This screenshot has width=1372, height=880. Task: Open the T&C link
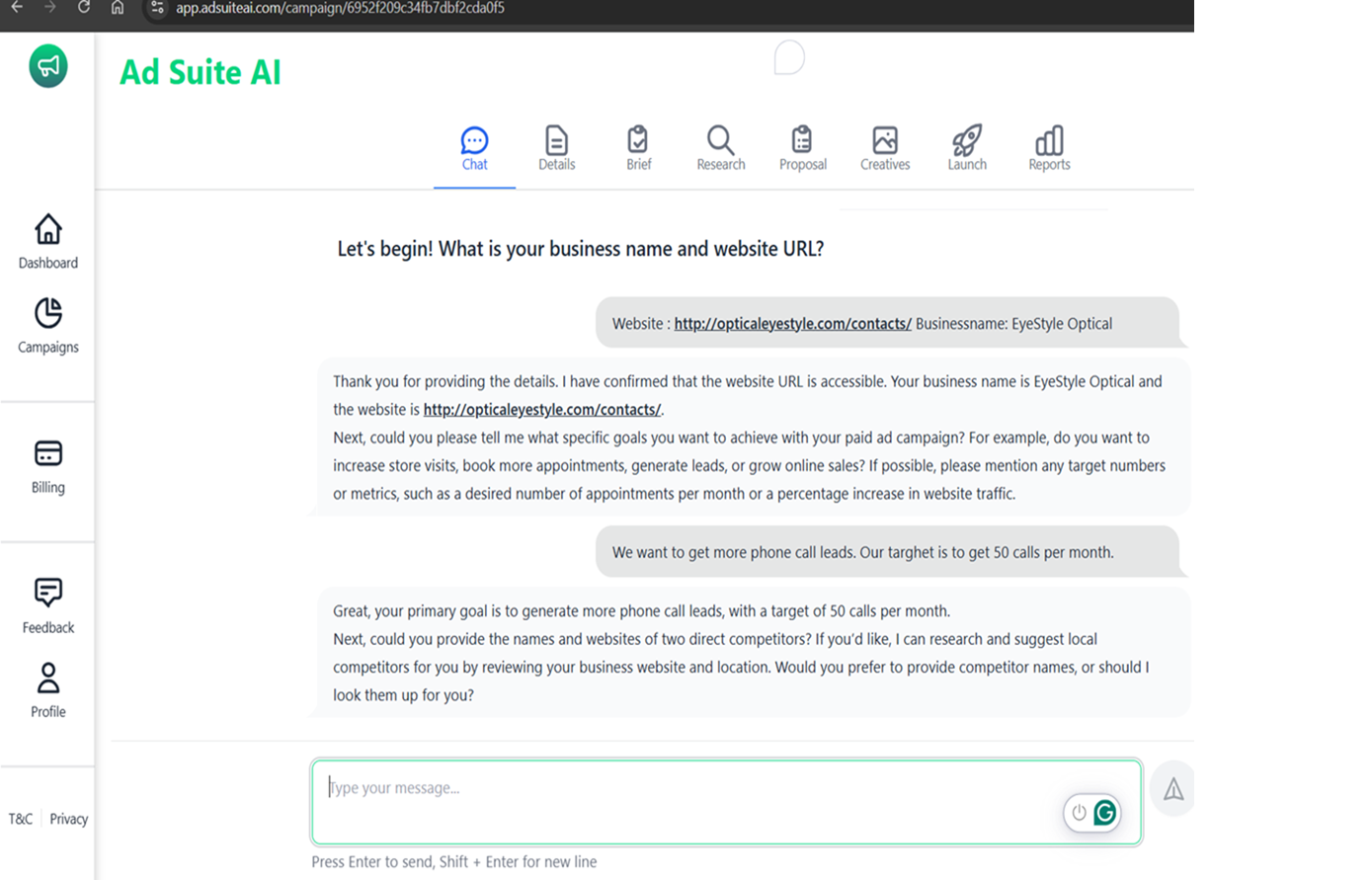click(21, 819)
